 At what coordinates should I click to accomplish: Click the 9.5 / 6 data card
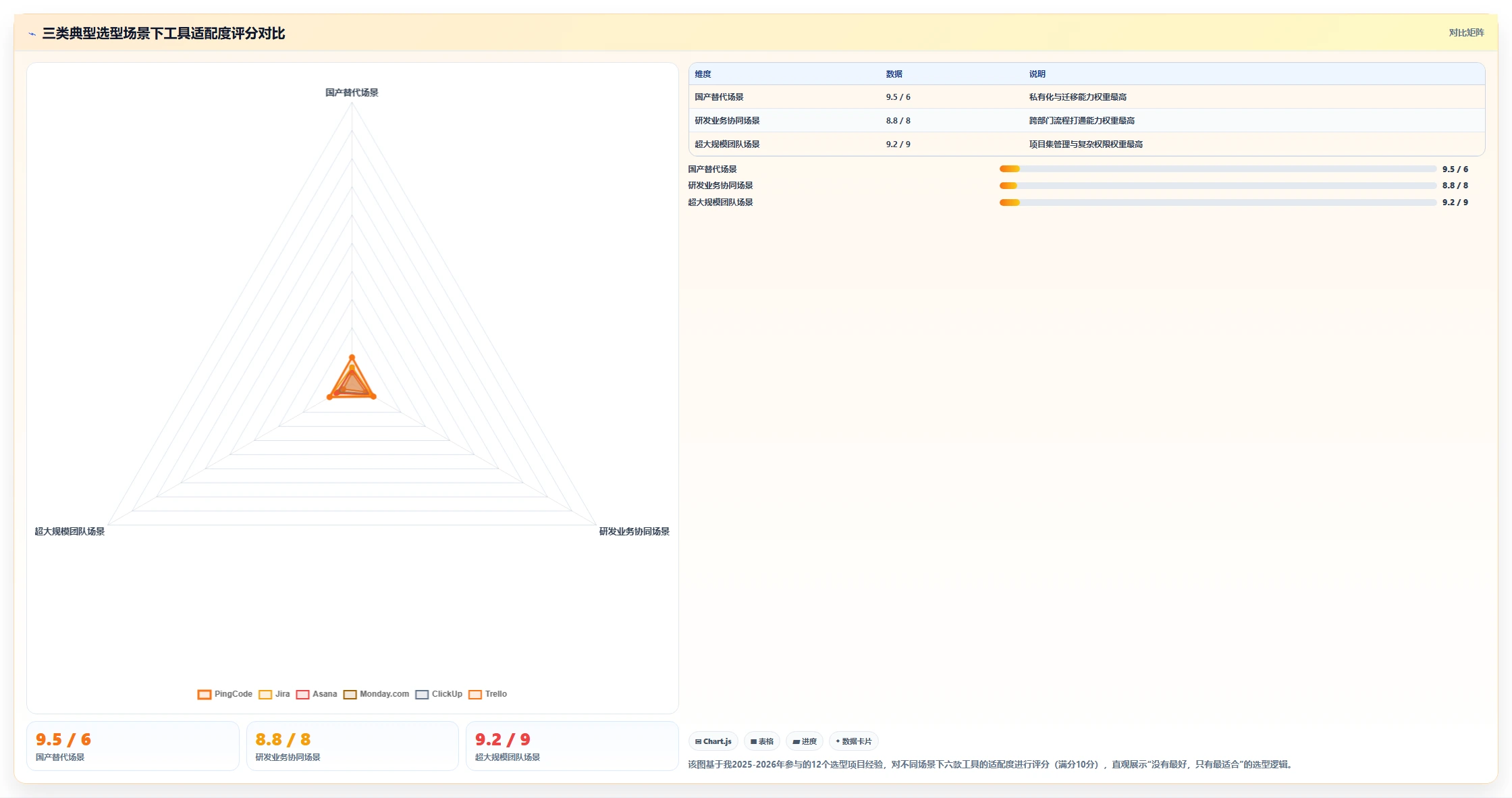133,746
